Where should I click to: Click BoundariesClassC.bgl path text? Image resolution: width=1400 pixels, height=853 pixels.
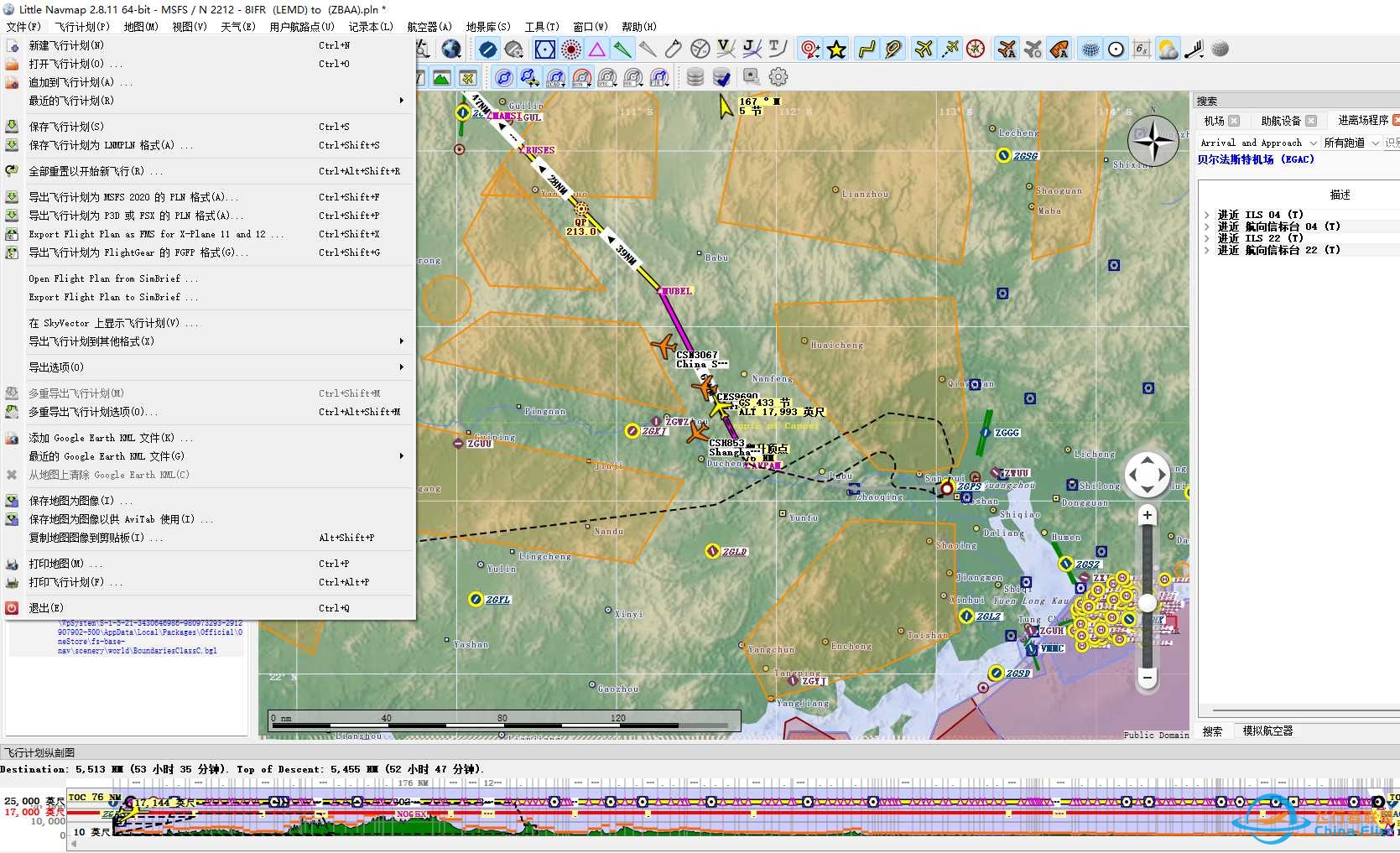point(150,637)
